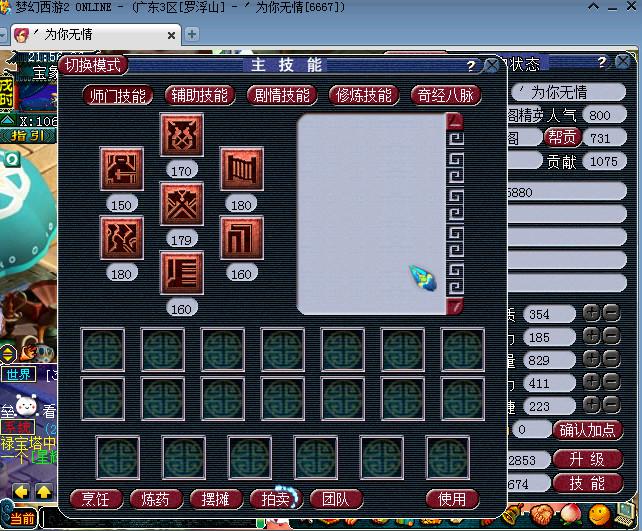642x531 pixels.
Task: Click the skill description scrollbar track
Action: [x=455, y=213]
